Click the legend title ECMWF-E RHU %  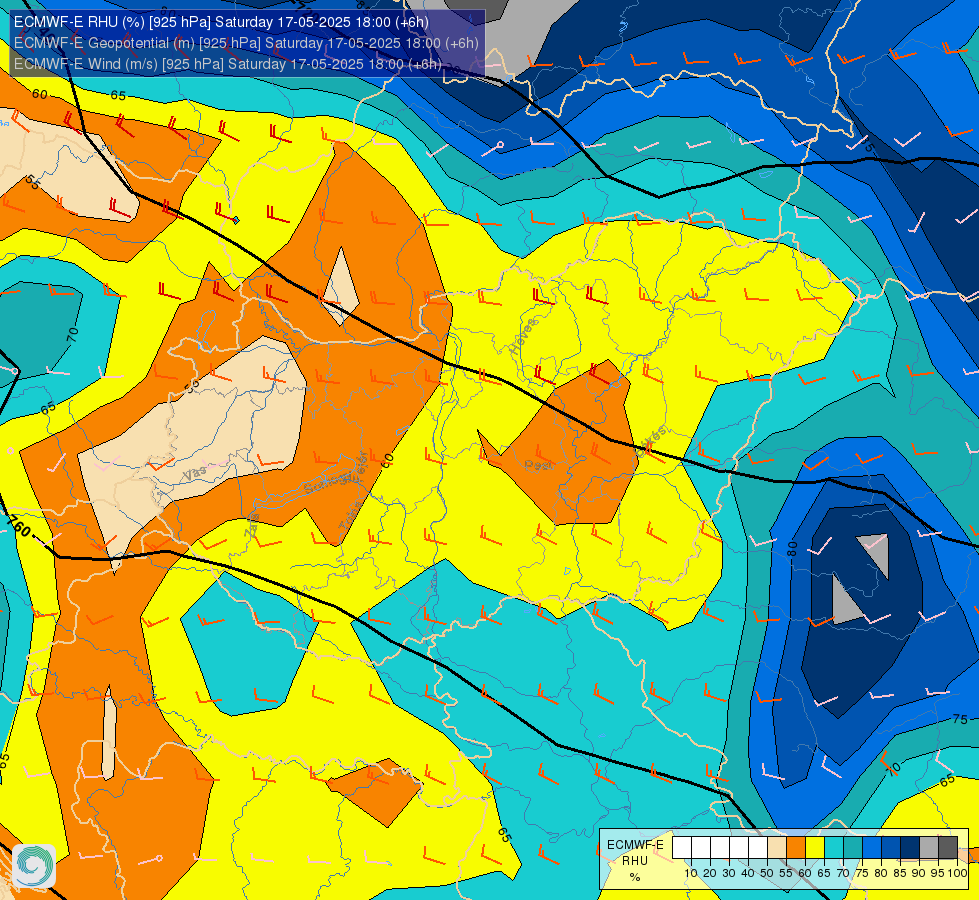[x=635, y=861]
